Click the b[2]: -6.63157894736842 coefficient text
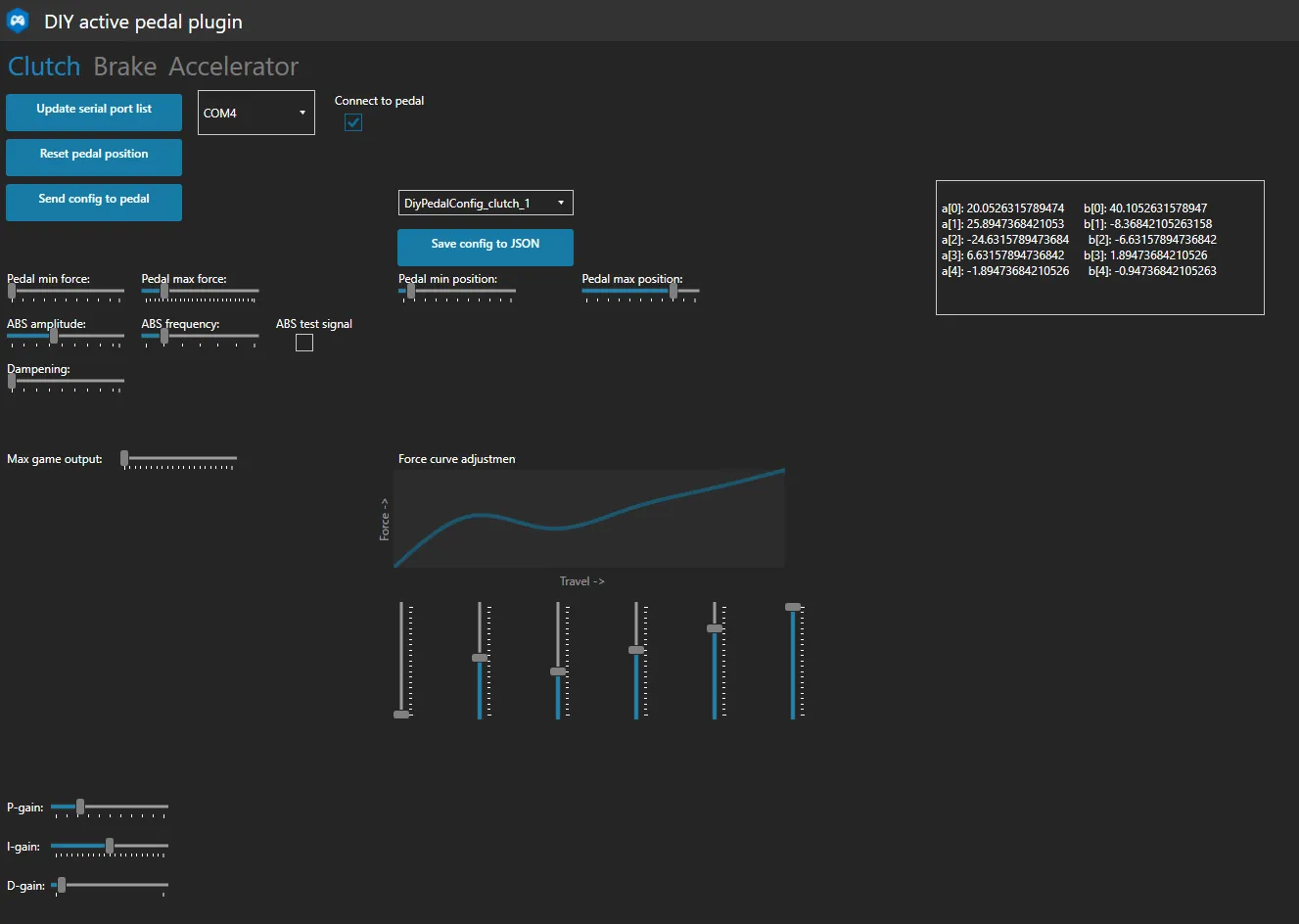The width and height of the screenshot is (1299, 924). (x=1153, y=240)
